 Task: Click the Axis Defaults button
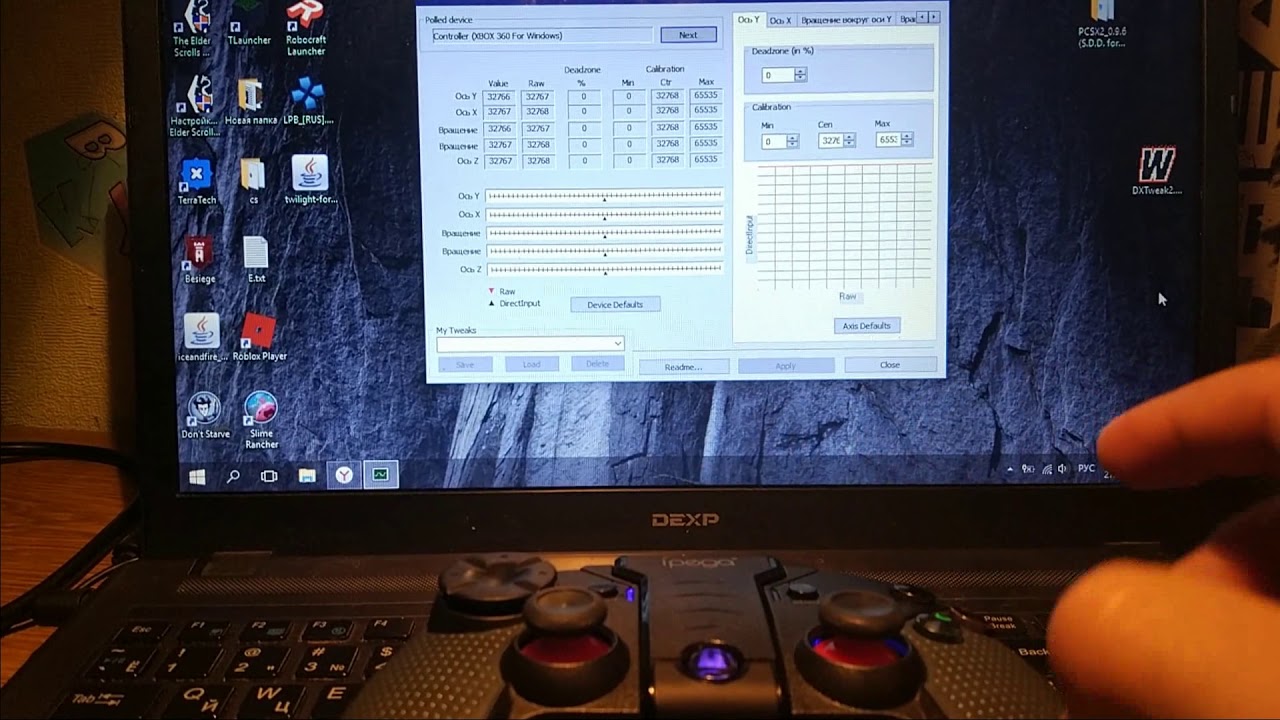[866, 326]
